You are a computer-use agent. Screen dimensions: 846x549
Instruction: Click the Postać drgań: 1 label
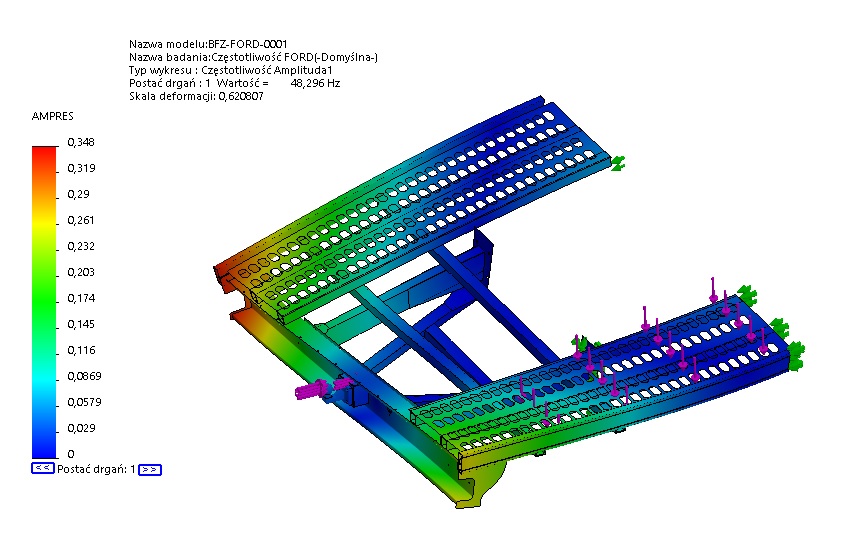coord(96,468)
